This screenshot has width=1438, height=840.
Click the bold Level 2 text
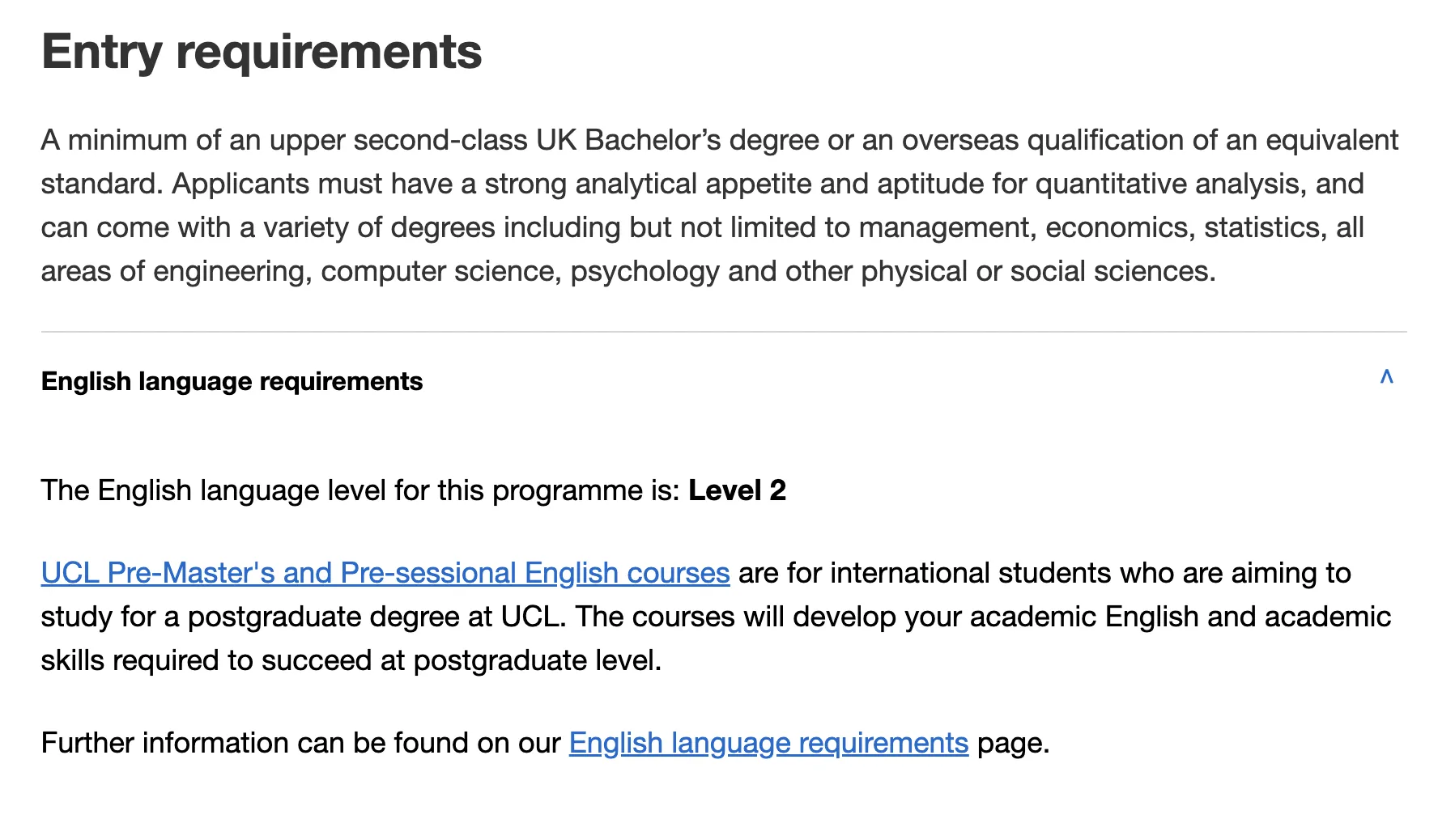pyautogui.click(x=737, y=490)
